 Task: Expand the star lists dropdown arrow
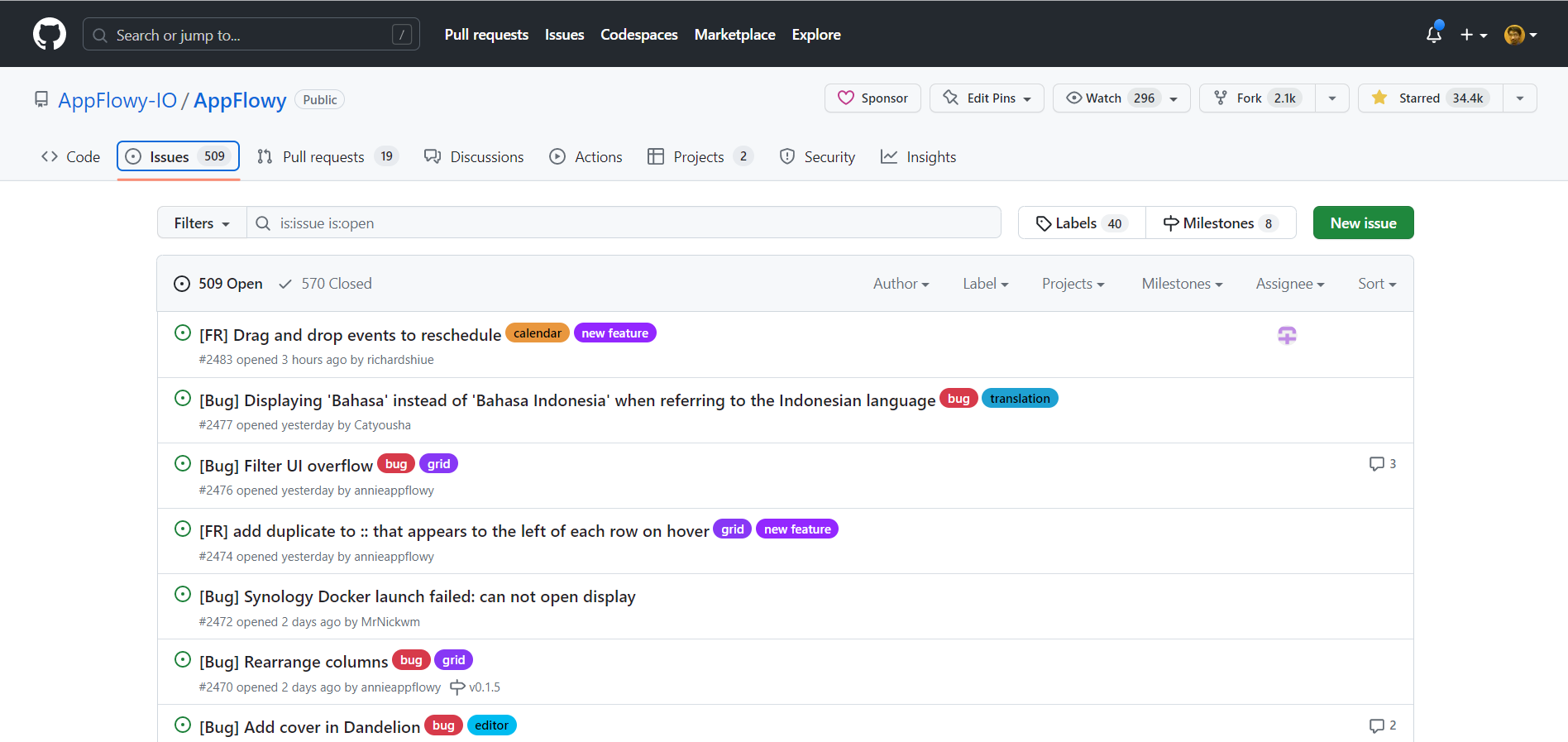pyautogui.click(x=1520, y=98)
